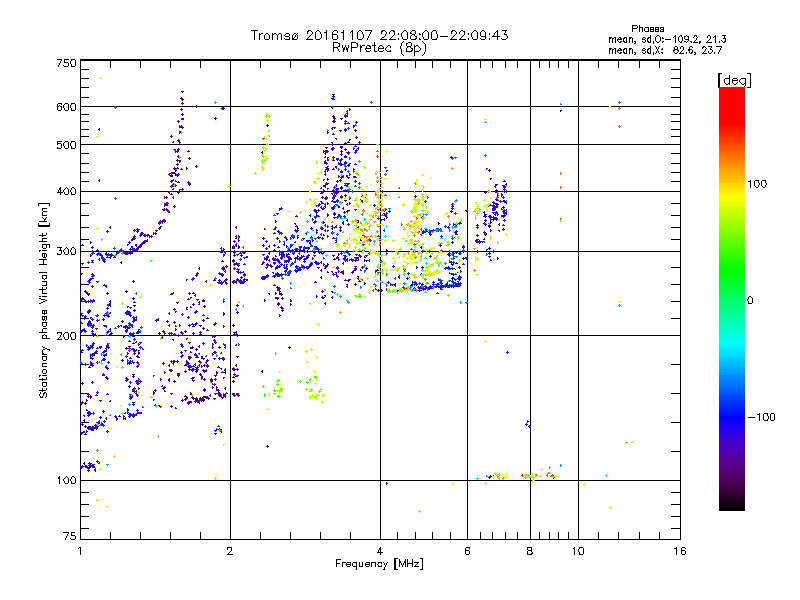Click the x-axis tick label '2'

tap(230, 551)
